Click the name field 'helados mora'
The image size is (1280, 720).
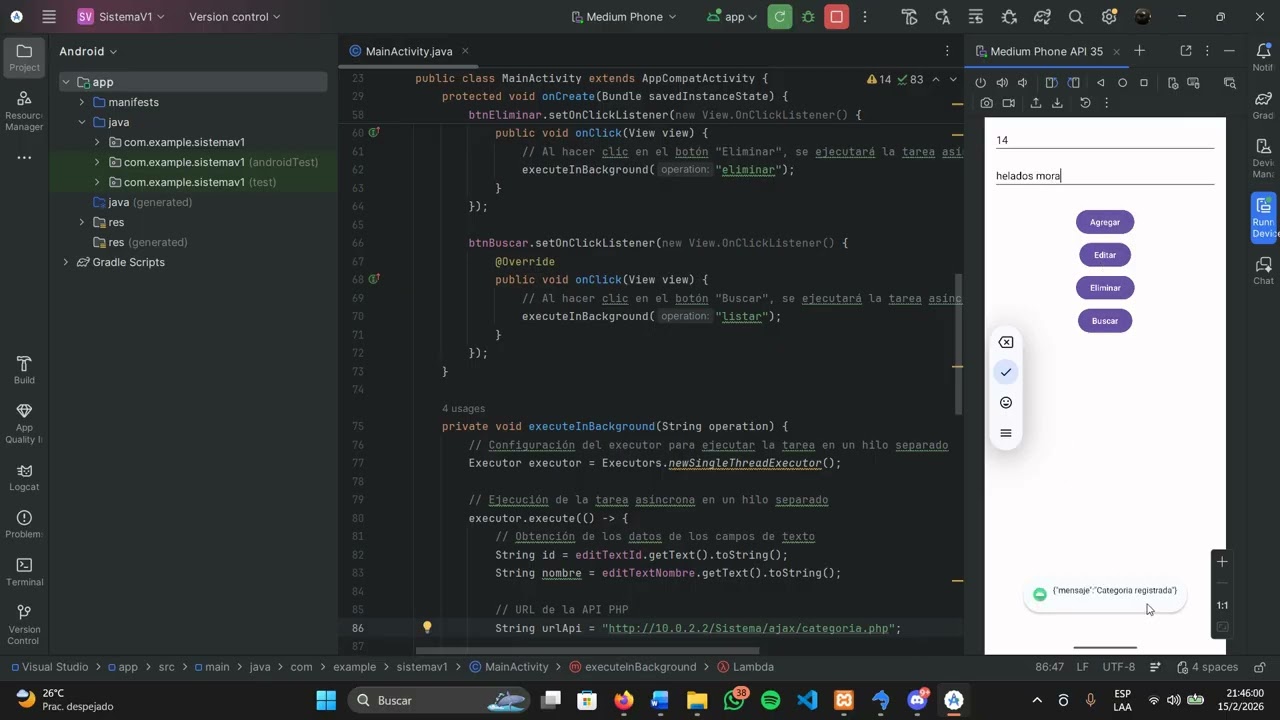pos(1105,176)
